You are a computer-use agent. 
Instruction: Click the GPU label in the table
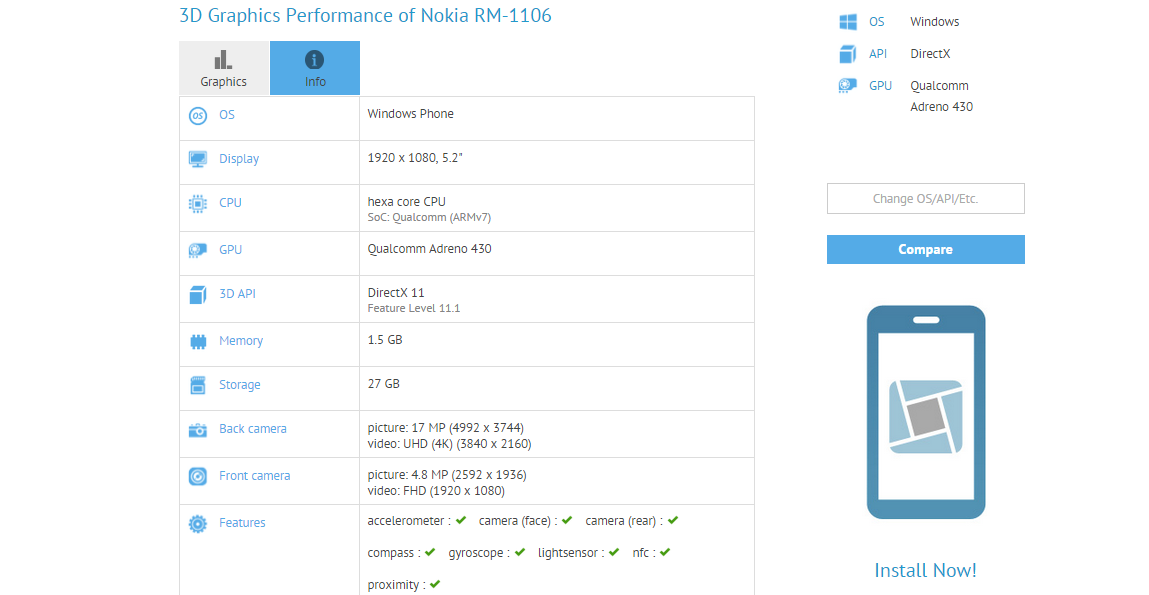click(230, 250)
